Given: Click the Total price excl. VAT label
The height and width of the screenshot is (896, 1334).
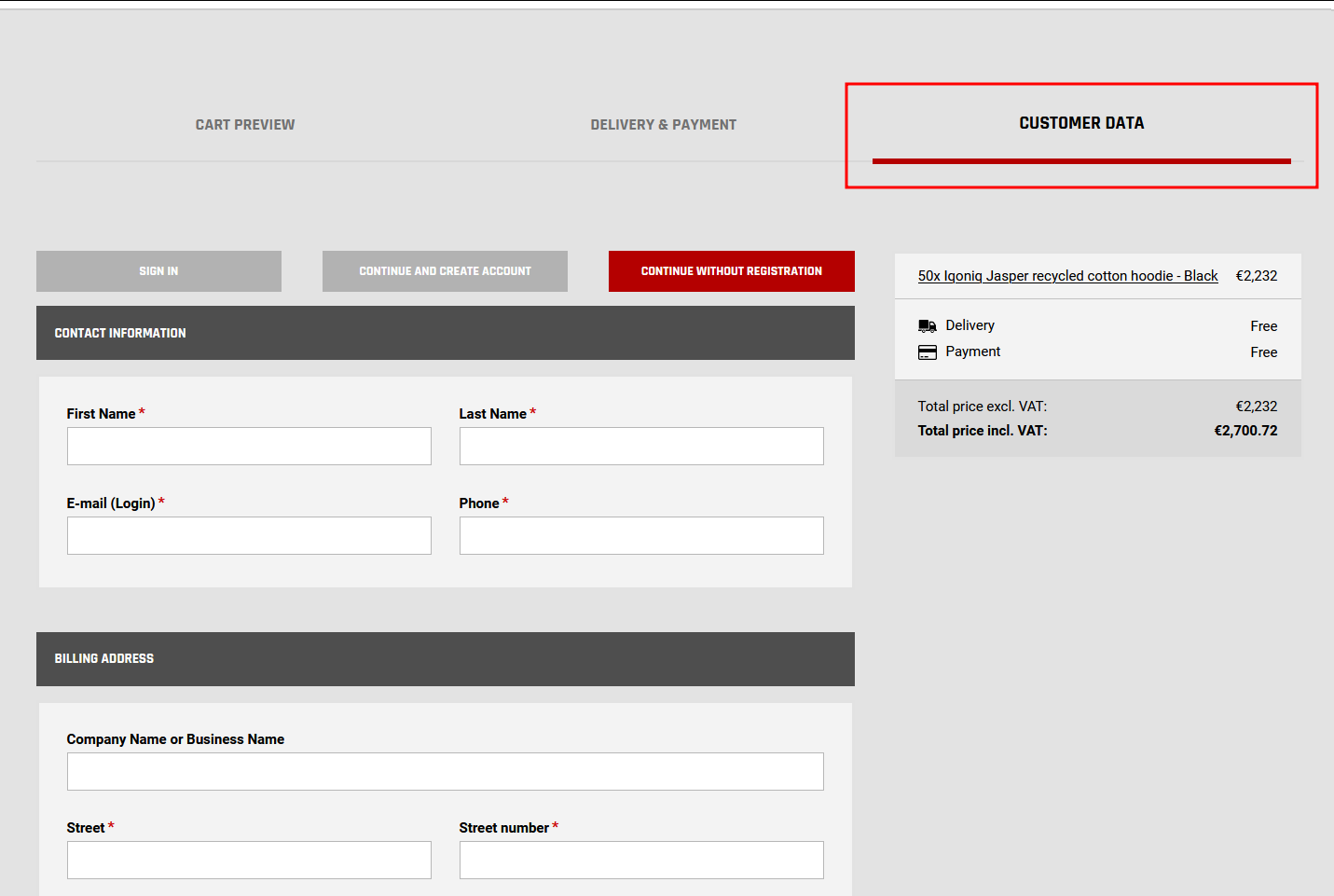Looking at the screenshot, I should pos(982,407).
